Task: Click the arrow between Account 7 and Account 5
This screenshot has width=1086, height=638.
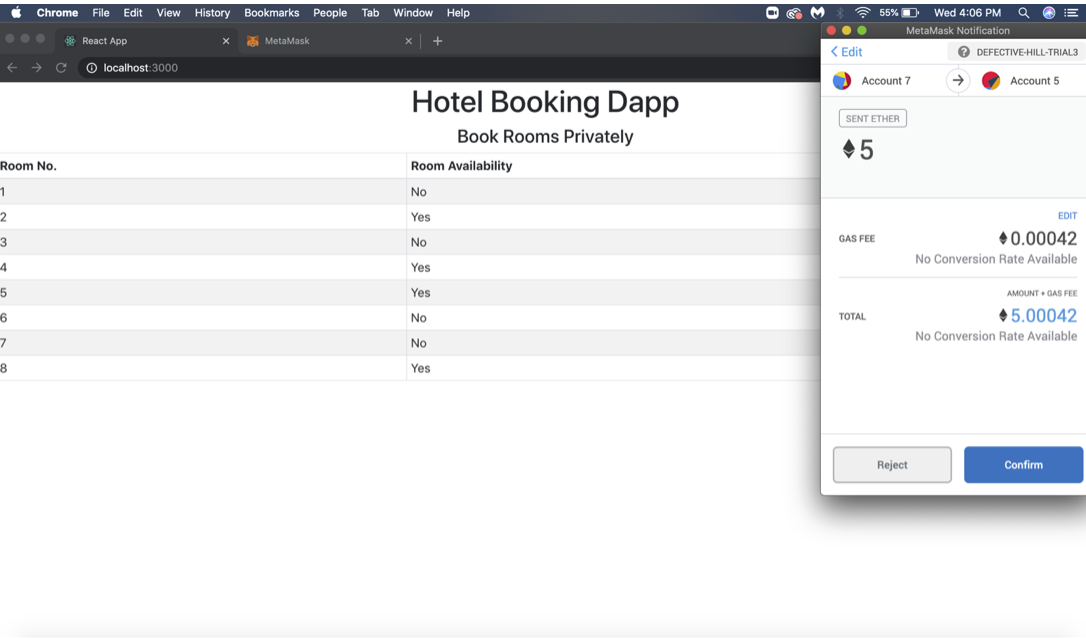Action: (958, 81)
